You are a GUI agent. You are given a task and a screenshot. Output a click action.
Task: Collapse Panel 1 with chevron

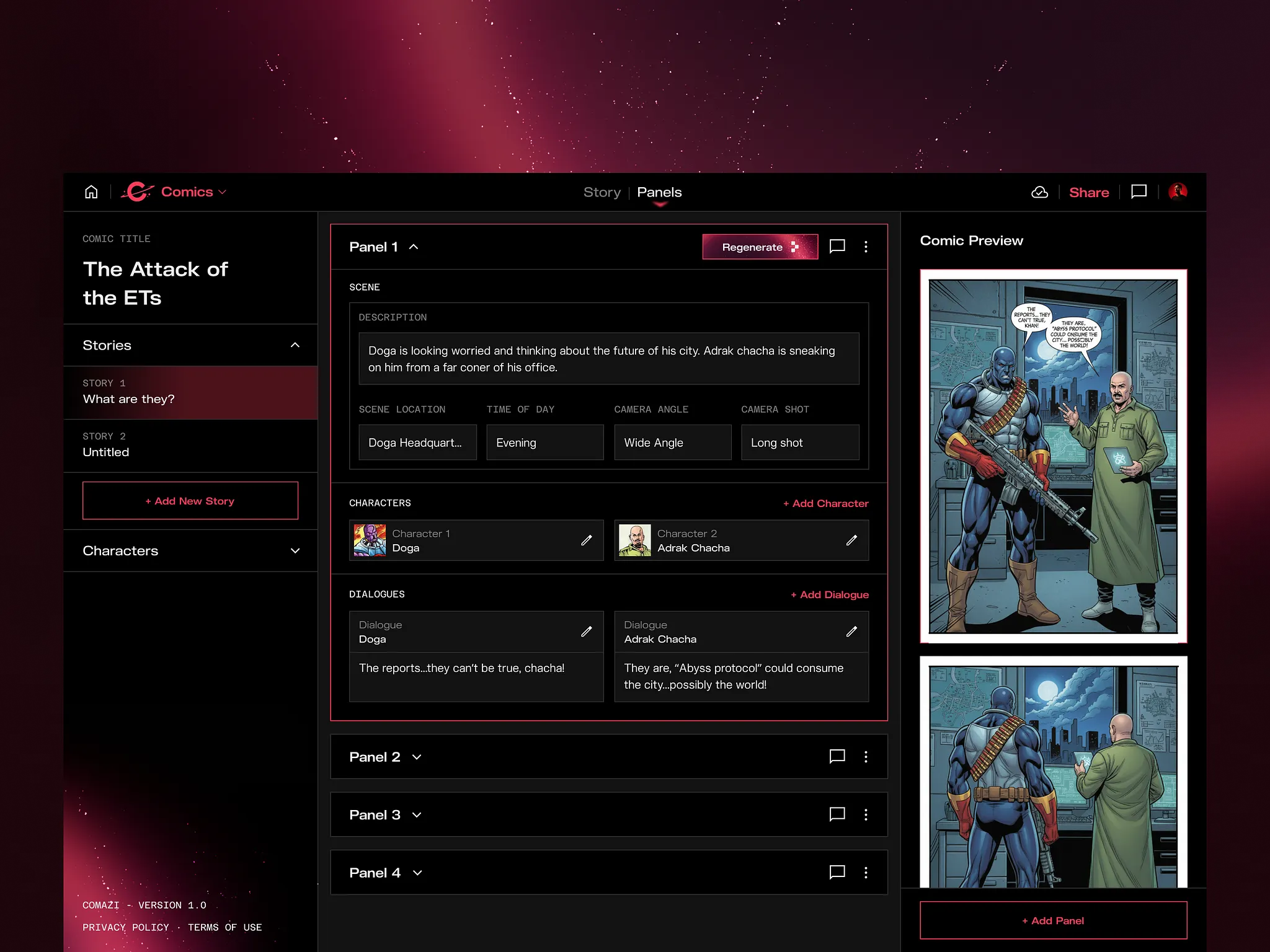(414, 247)
